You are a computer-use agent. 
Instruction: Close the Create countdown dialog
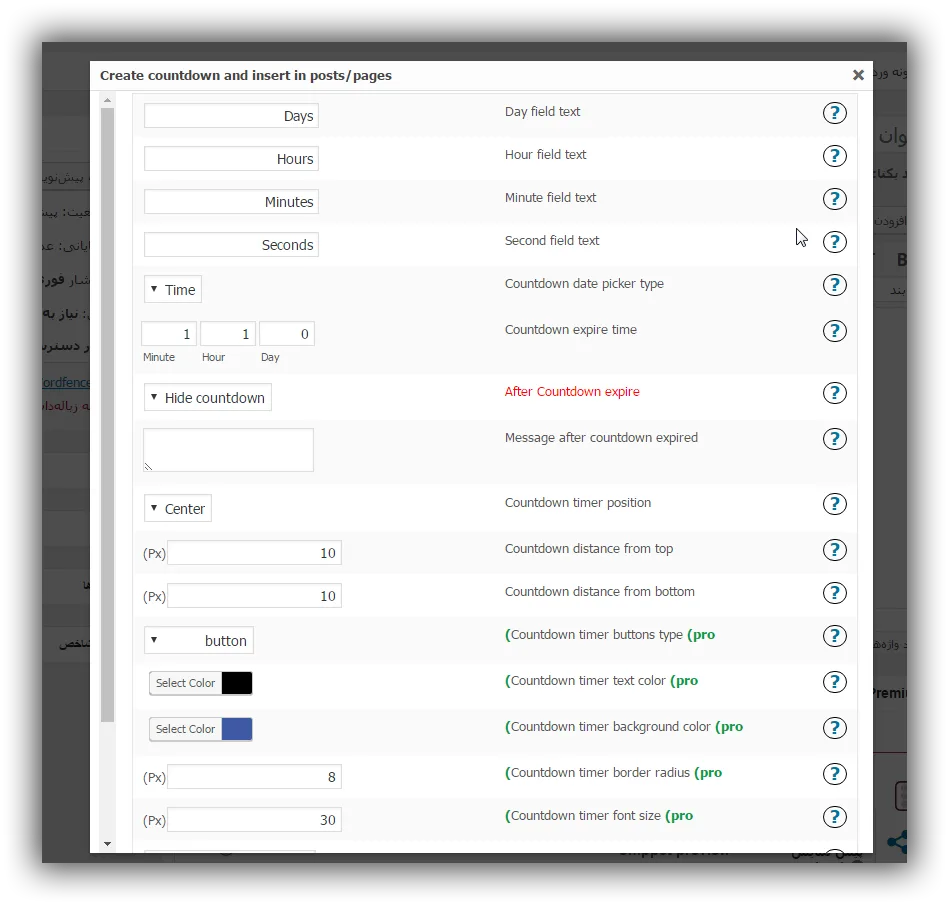(858, 75)
